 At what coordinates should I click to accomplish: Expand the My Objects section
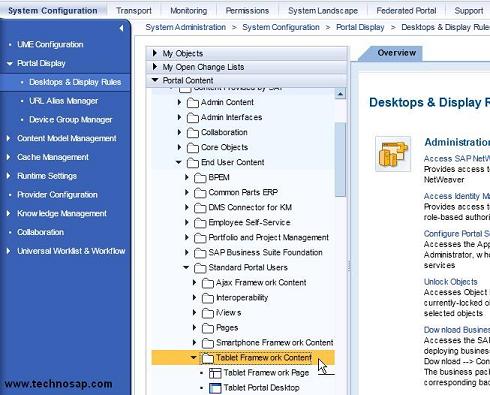(x=155, y=53)
